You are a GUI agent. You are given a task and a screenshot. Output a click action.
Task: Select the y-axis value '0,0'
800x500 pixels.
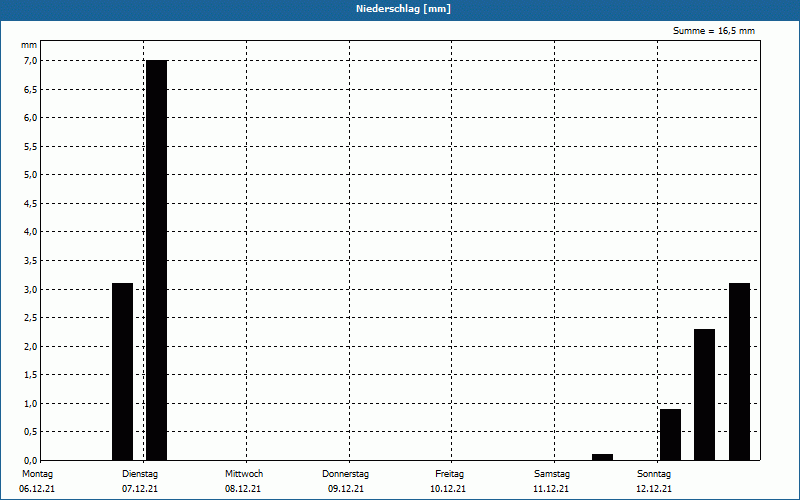click(30, 461)
